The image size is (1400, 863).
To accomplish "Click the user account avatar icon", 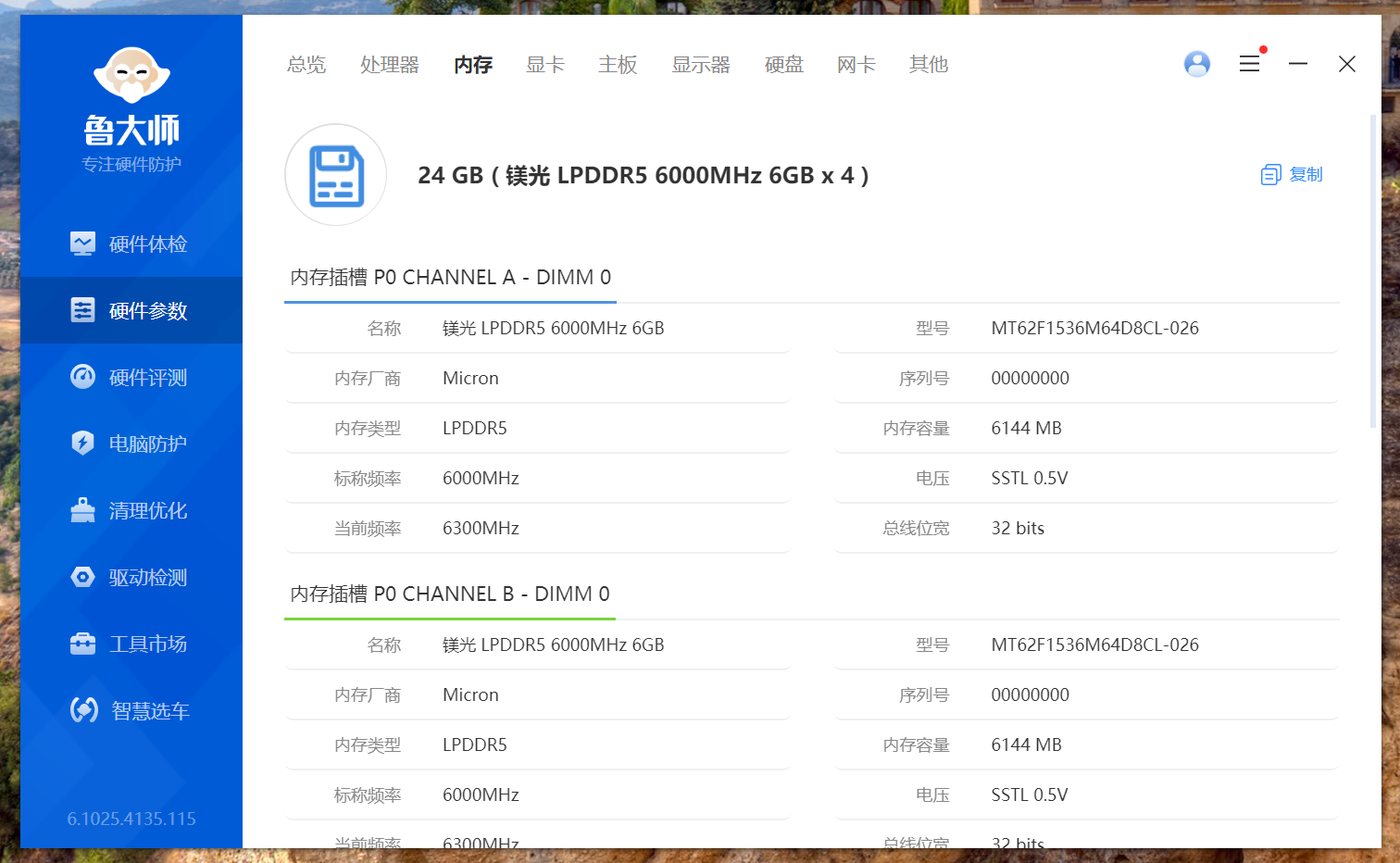I will click(1197, 64).
